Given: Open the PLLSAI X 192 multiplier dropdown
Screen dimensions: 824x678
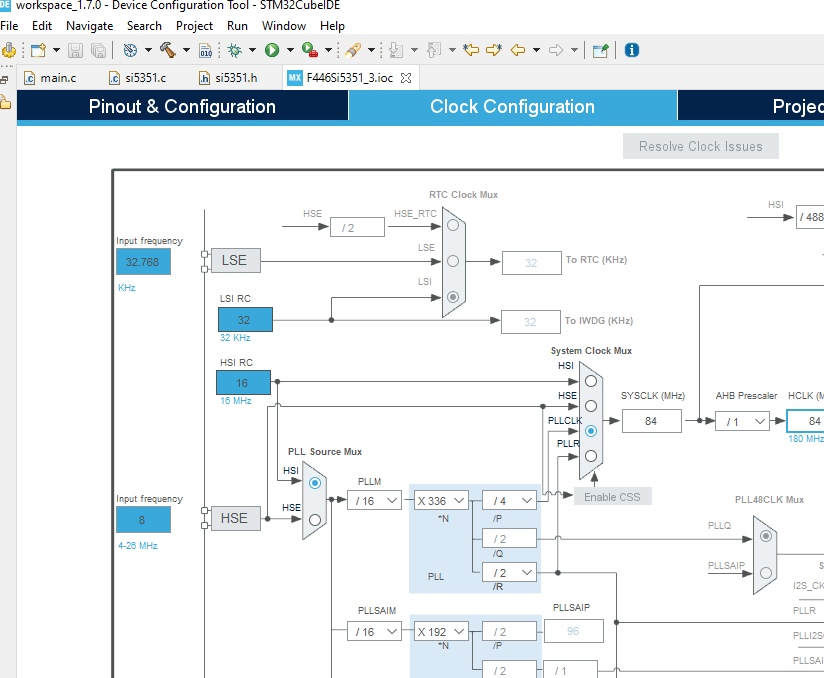Looking at the screenshot, I should click(441, 632).
